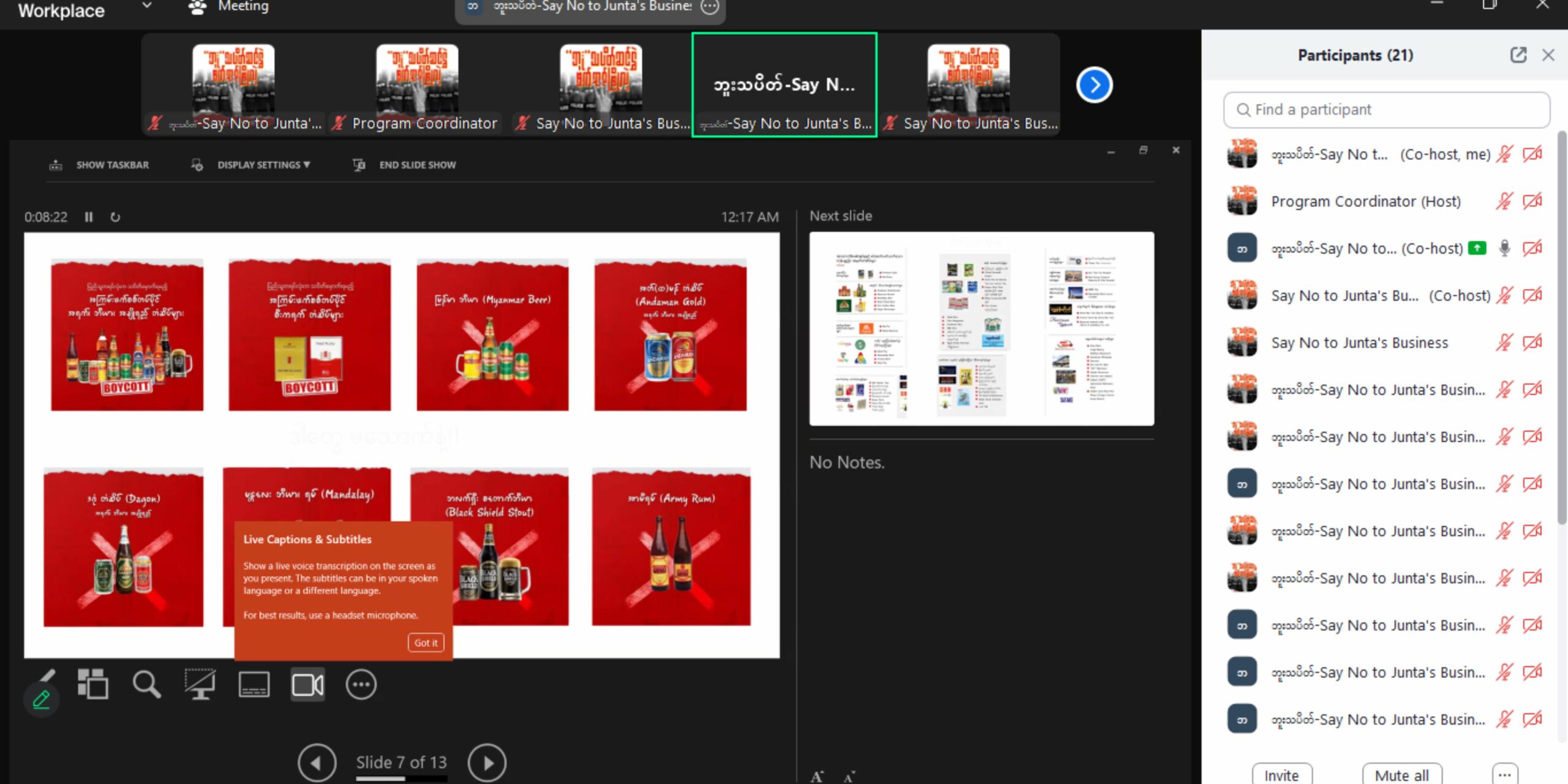Click the slide progress bar under Slide 7
1568x784 pixels.
click(402, 778)
